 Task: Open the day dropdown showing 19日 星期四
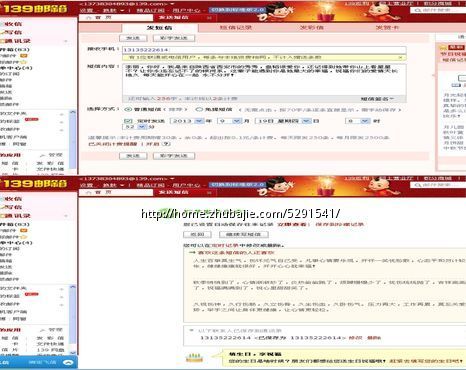pos(283,121)
